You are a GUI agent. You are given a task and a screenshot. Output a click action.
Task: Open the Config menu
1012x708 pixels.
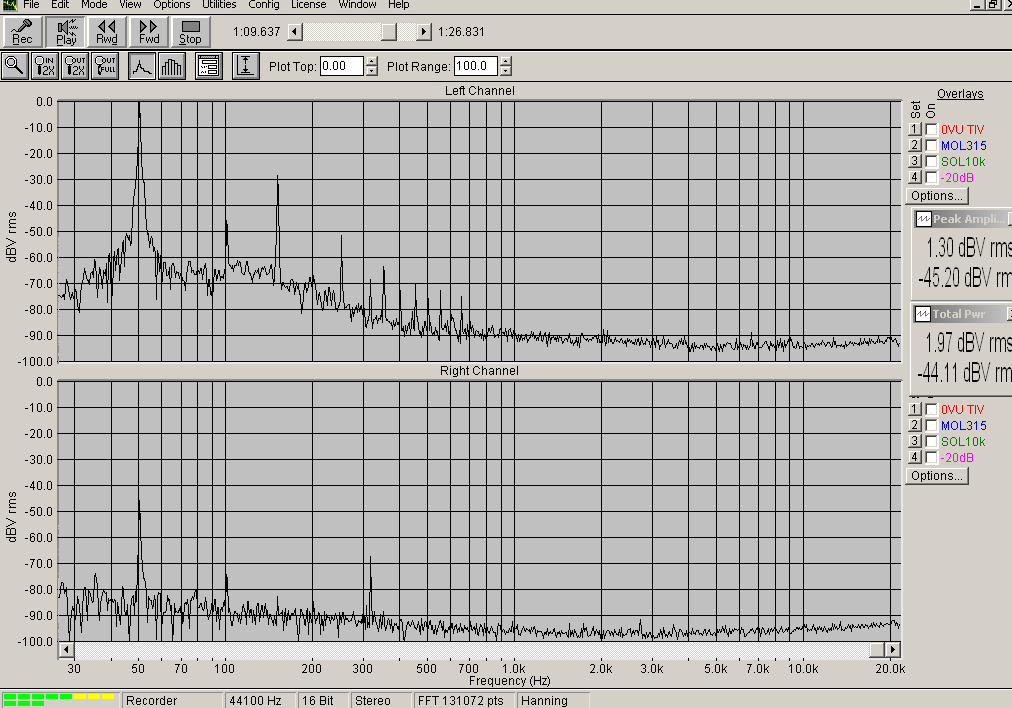tap(264, 5)
